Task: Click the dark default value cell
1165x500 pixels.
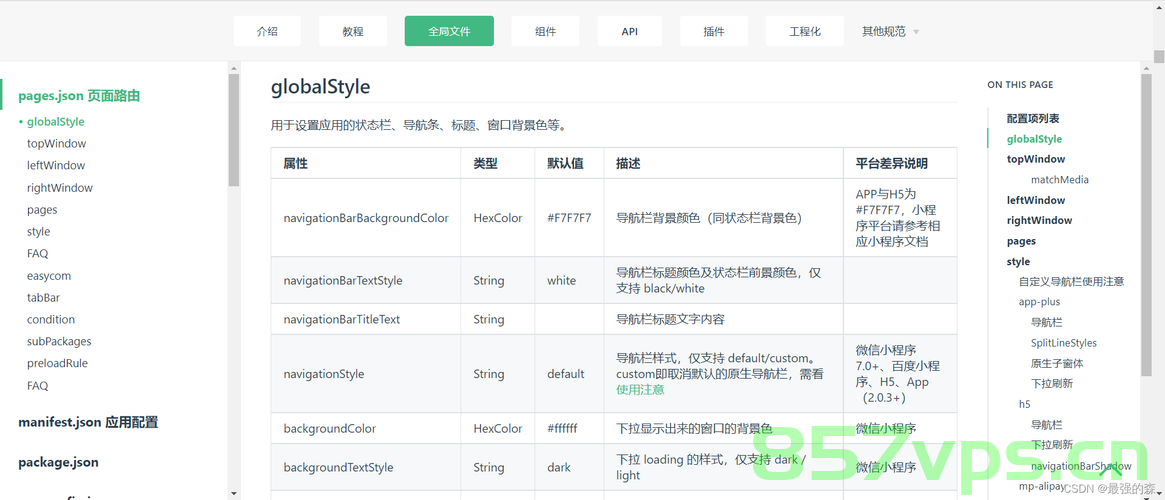Action: coord(569,467)
